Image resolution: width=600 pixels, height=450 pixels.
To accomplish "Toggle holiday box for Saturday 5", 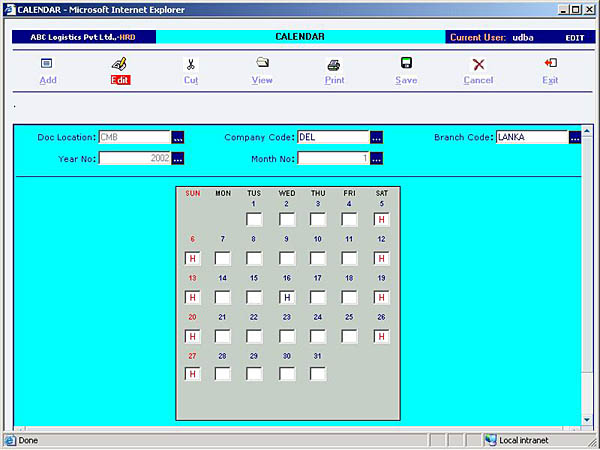I will (x=381, y=219).
